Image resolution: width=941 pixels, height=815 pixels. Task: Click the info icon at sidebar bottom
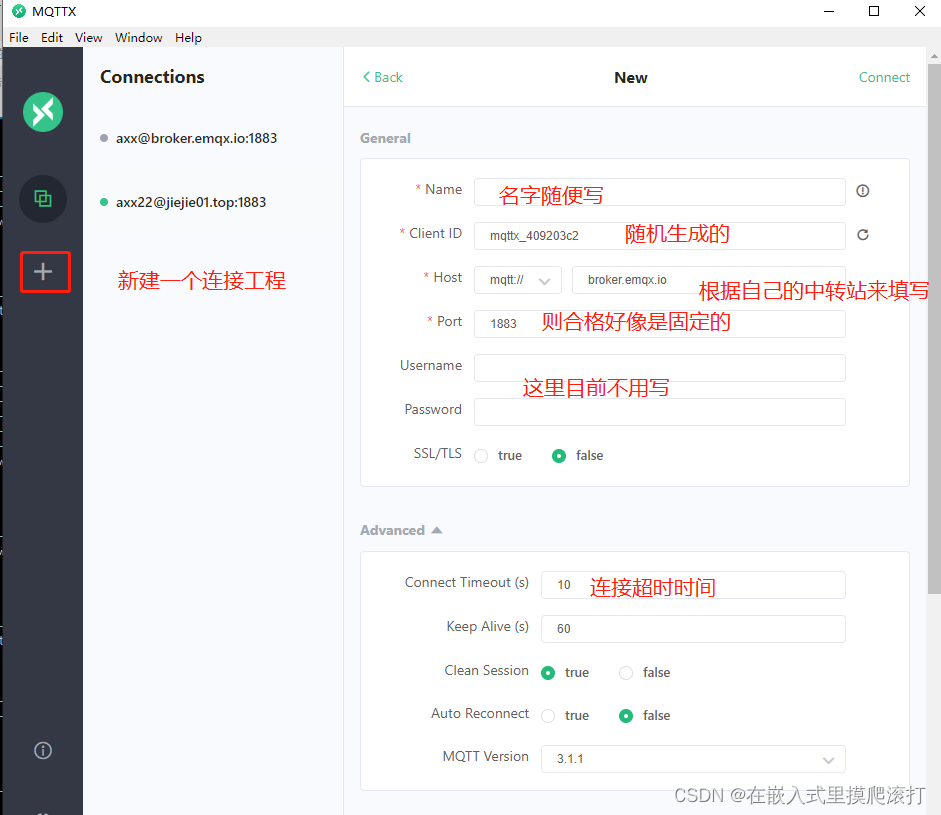click(x=42, y=750)
